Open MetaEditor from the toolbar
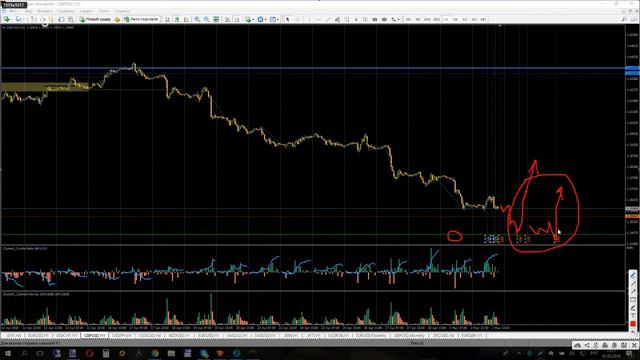This screenshot has width=640, height=360. 117,19
